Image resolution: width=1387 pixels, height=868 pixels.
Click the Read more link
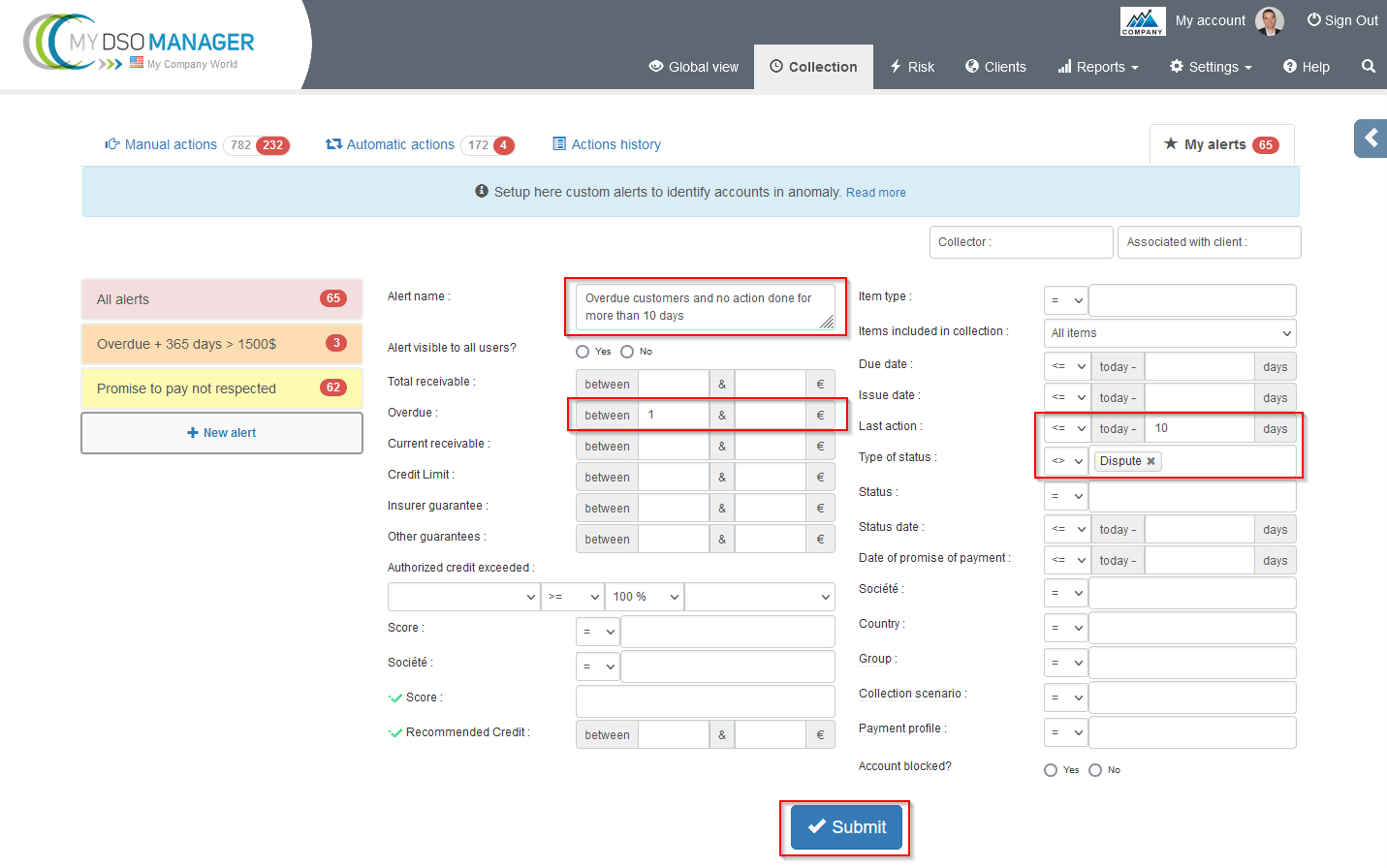click(x=875, y=193)
